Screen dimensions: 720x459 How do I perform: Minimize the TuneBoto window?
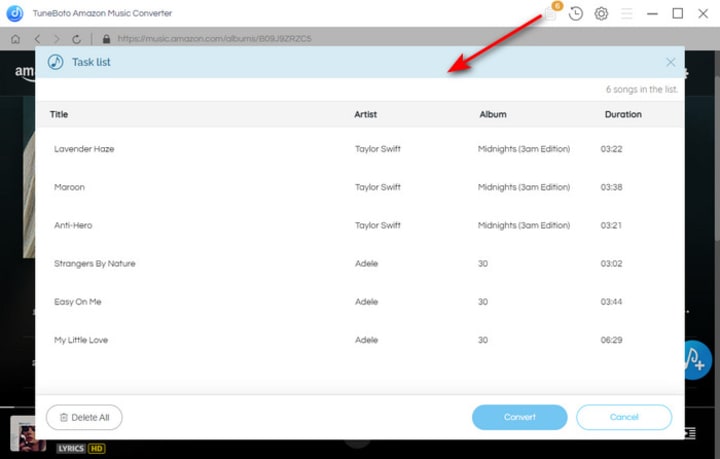click(x=652, y=14)
